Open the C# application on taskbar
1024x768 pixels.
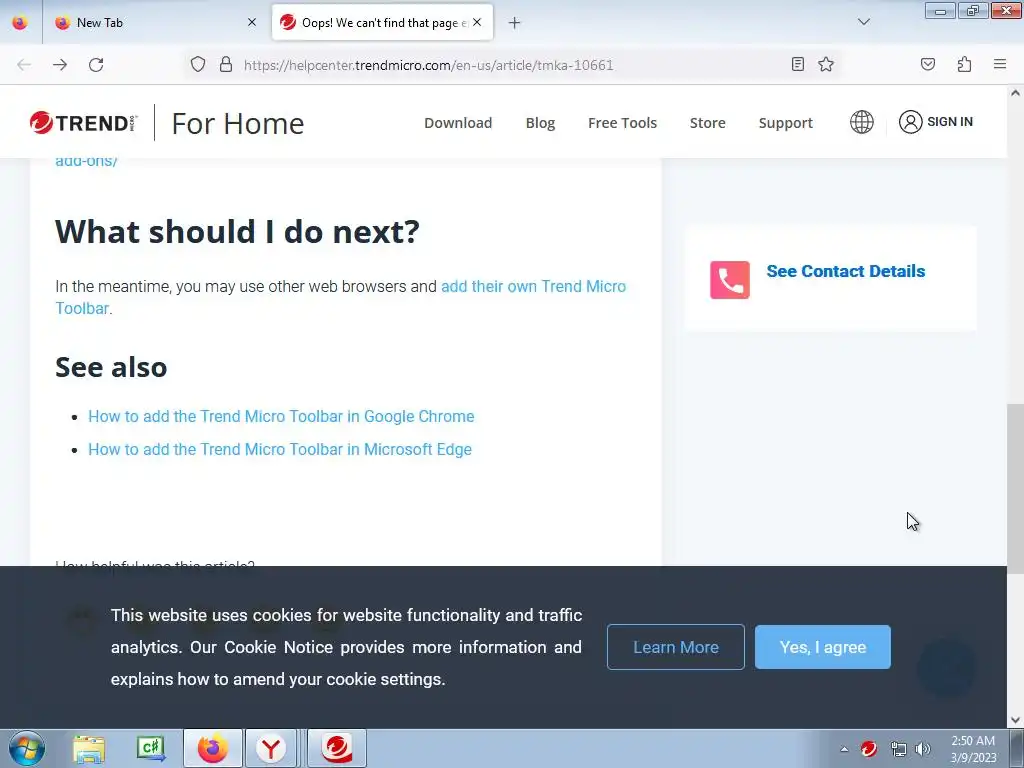click(x=151, y=748)
